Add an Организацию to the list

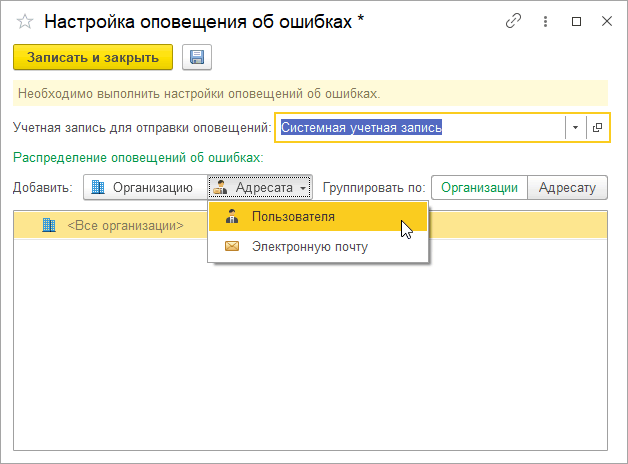[142, 187]
